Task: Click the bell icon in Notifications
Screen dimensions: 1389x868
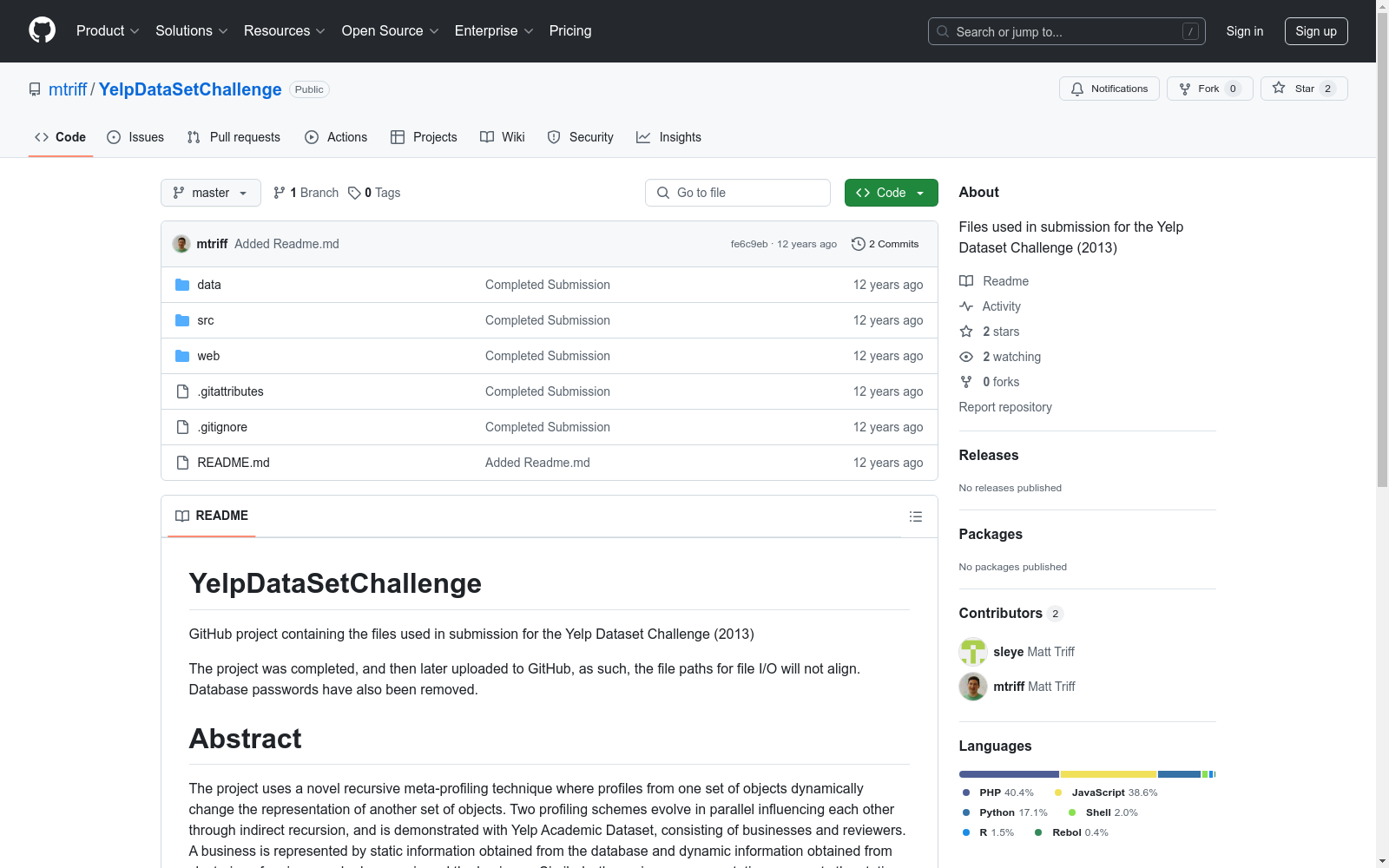Action: pyautogui.click(x=1077, y=89)
